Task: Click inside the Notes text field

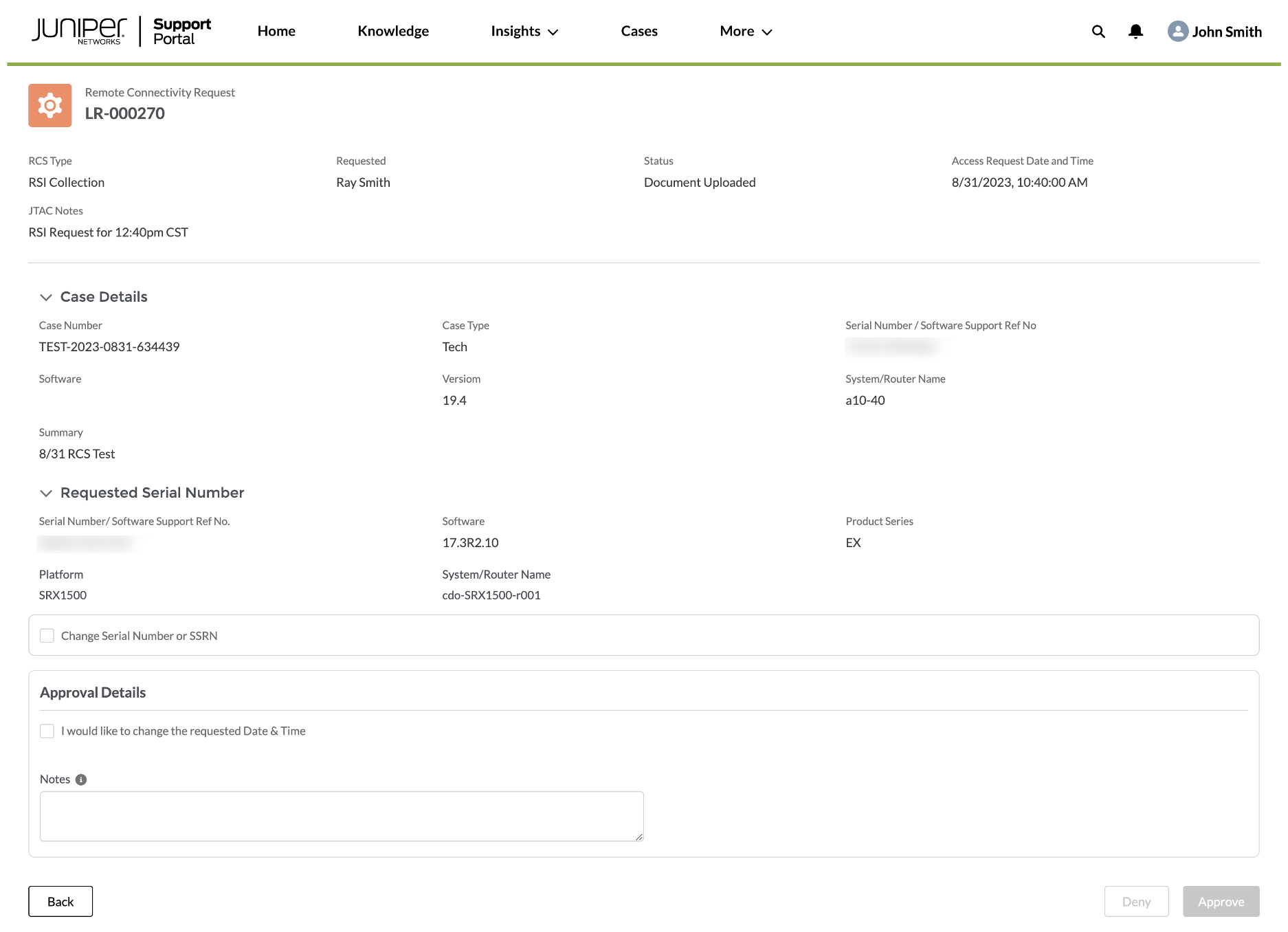Action: point(342,815)
